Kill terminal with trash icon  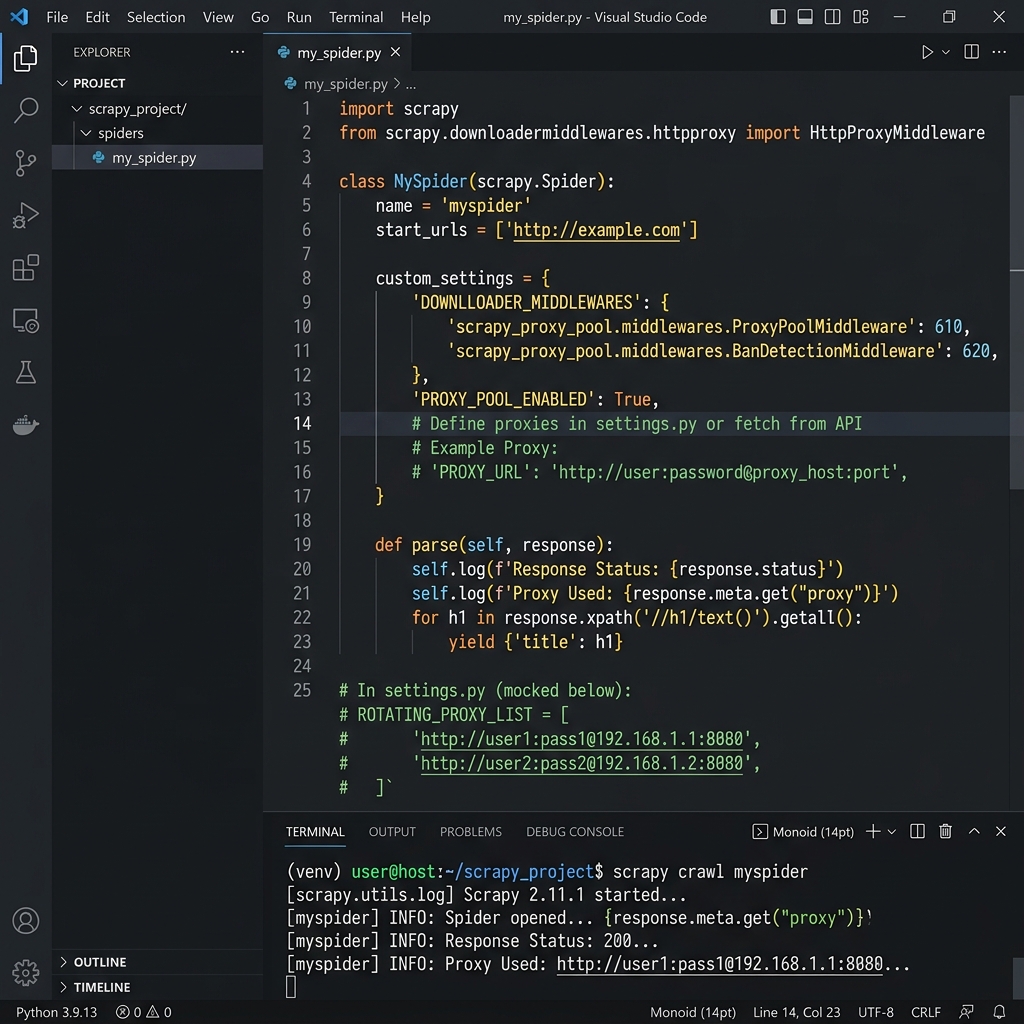pos(945,831)
